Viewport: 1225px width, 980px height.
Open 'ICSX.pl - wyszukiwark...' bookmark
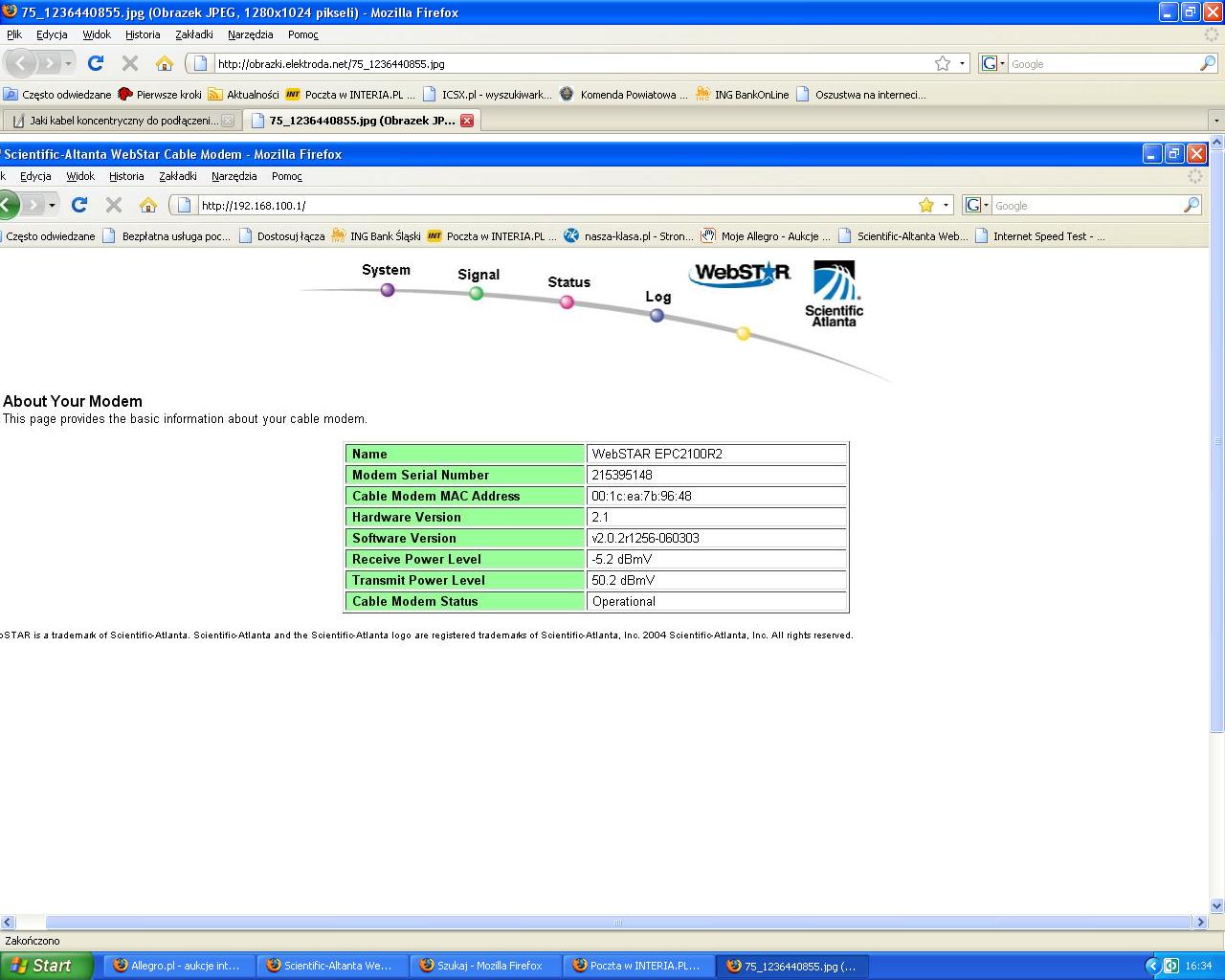point(488,95)
